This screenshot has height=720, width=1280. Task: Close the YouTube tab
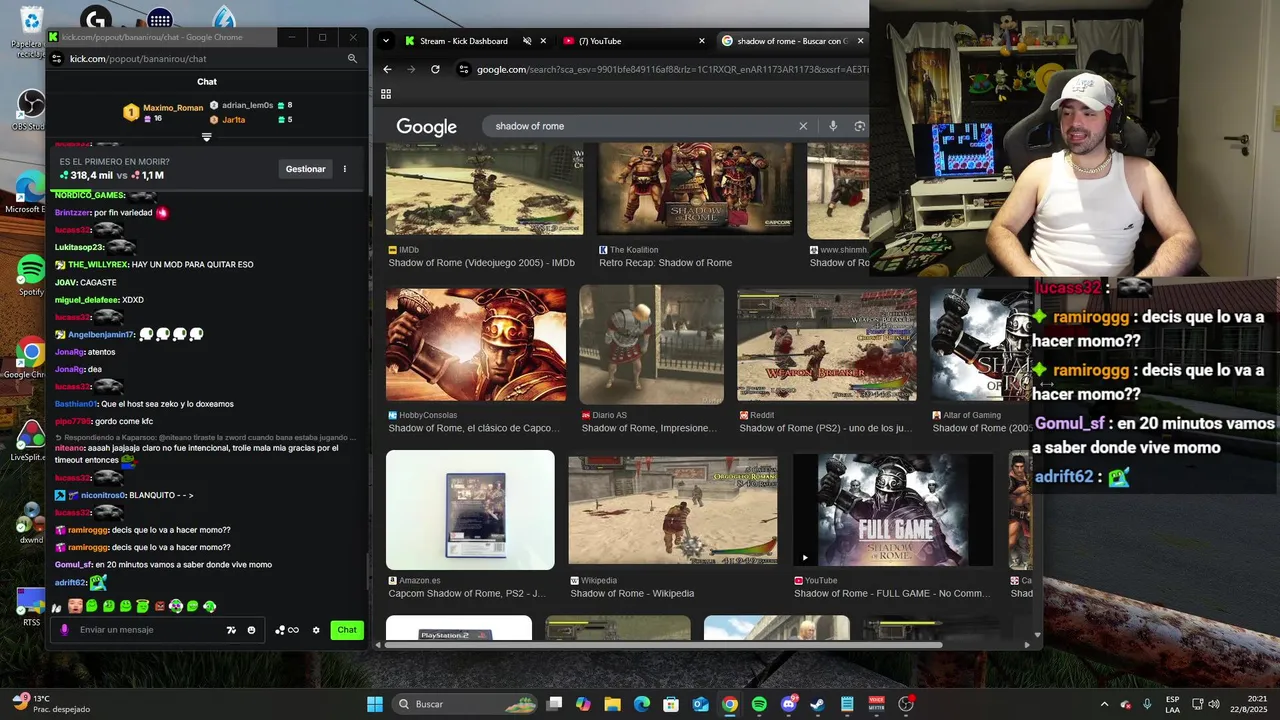point(701,41)
